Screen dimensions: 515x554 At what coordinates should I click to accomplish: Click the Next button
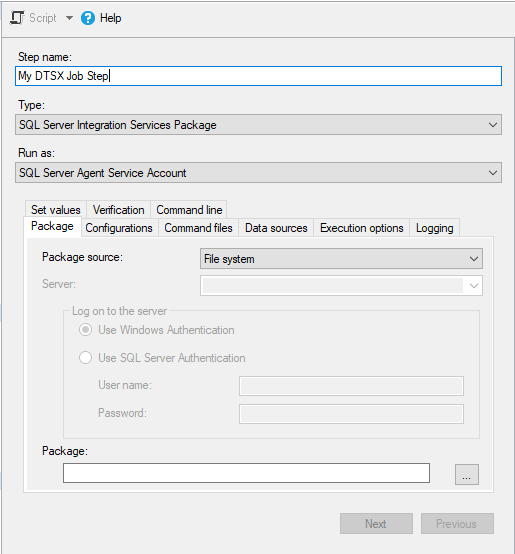pos(376,523)
